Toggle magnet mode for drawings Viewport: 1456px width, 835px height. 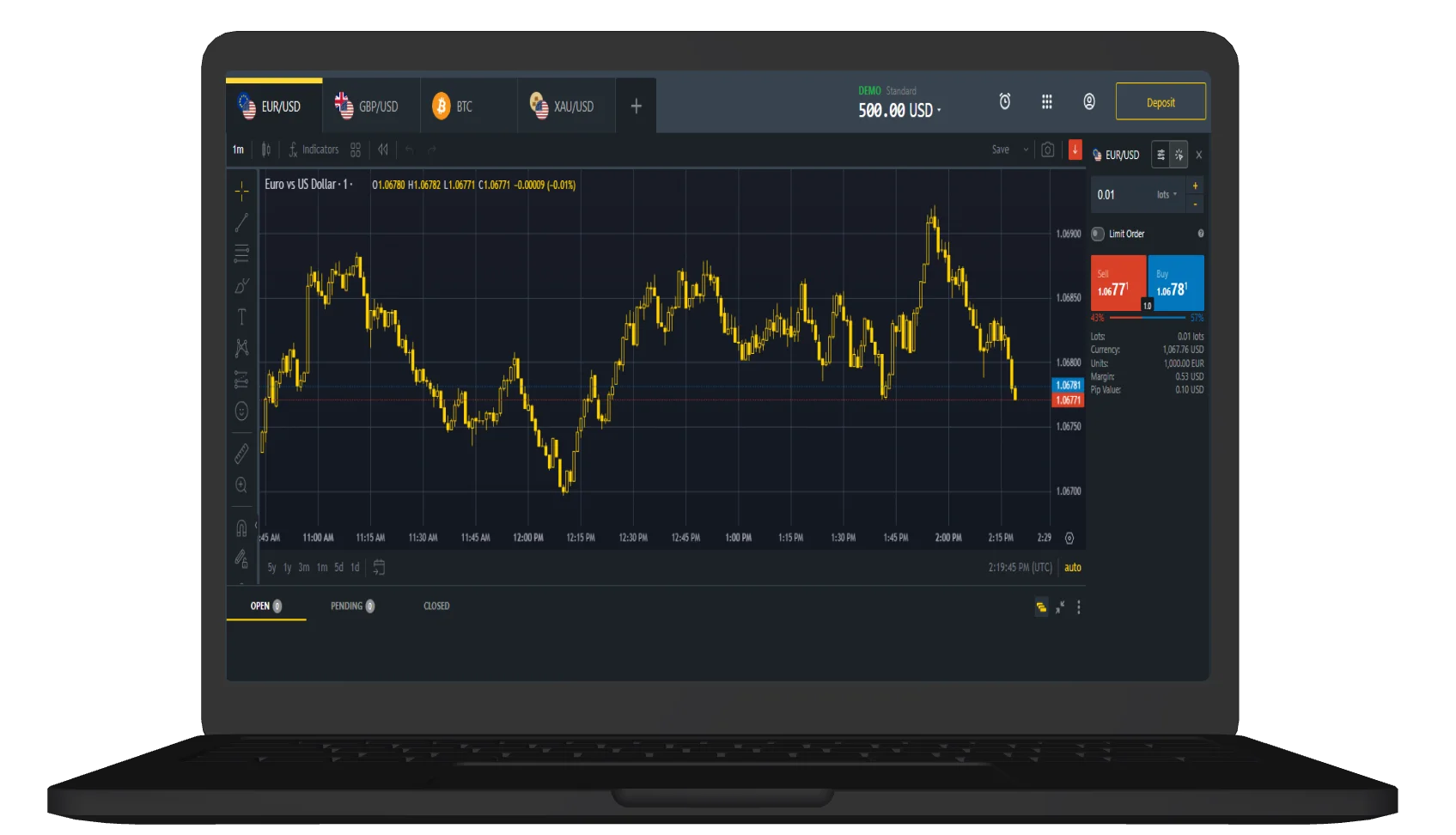pyautogui.click(x=241, y=528)
